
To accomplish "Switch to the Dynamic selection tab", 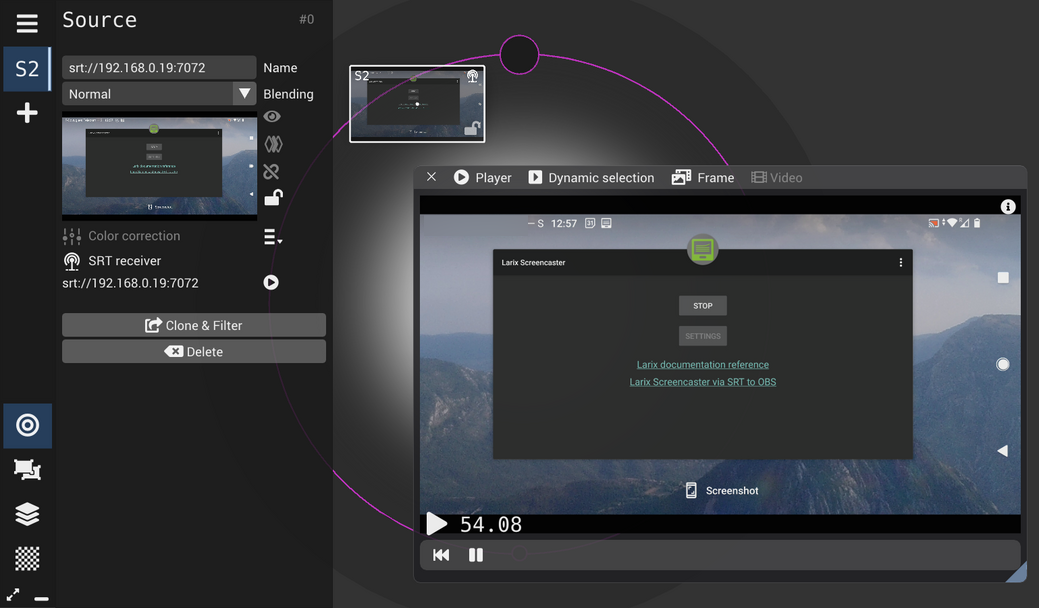I will [591, 177].
